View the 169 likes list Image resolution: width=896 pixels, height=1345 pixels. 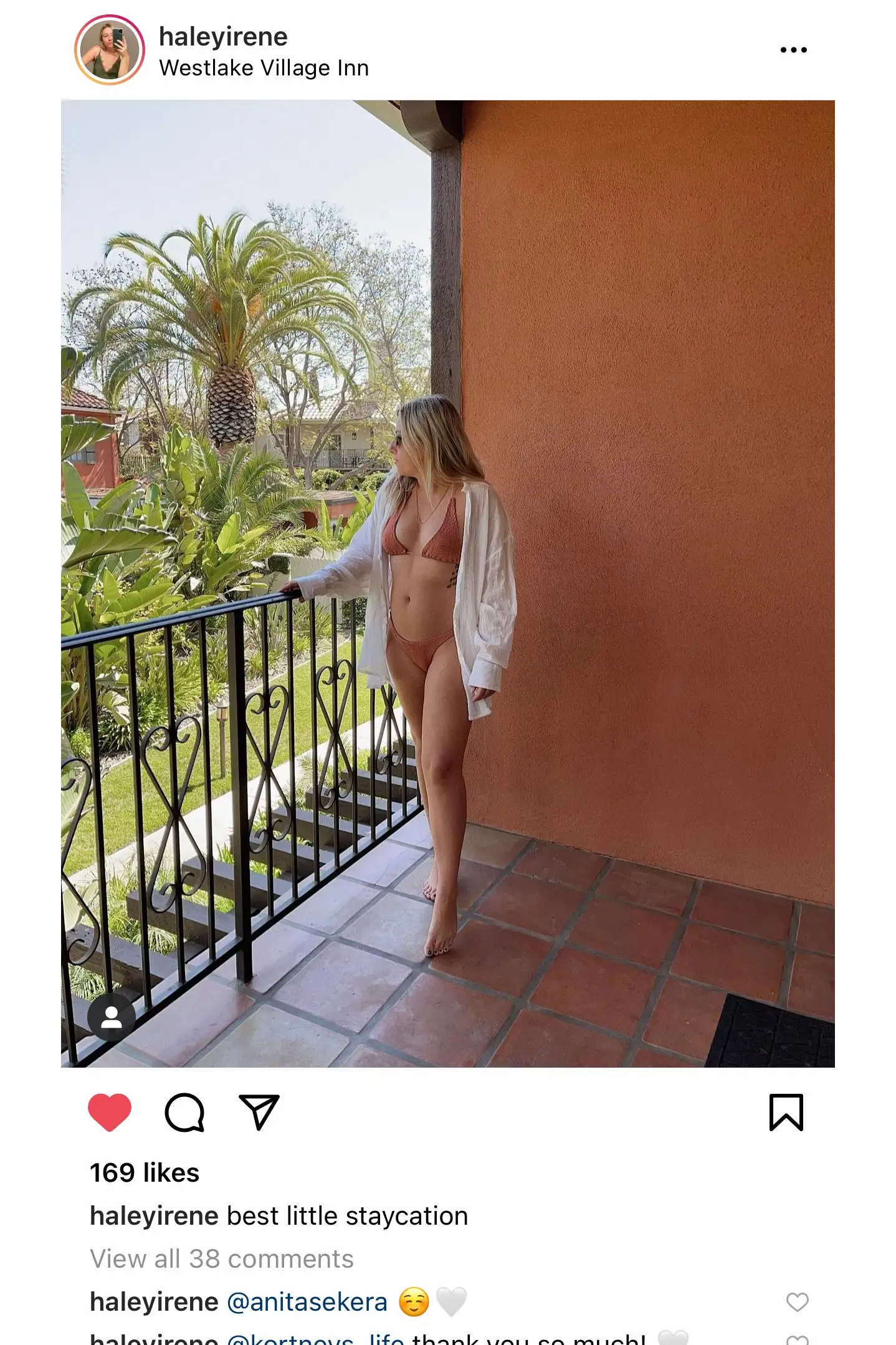point(145,1173)
